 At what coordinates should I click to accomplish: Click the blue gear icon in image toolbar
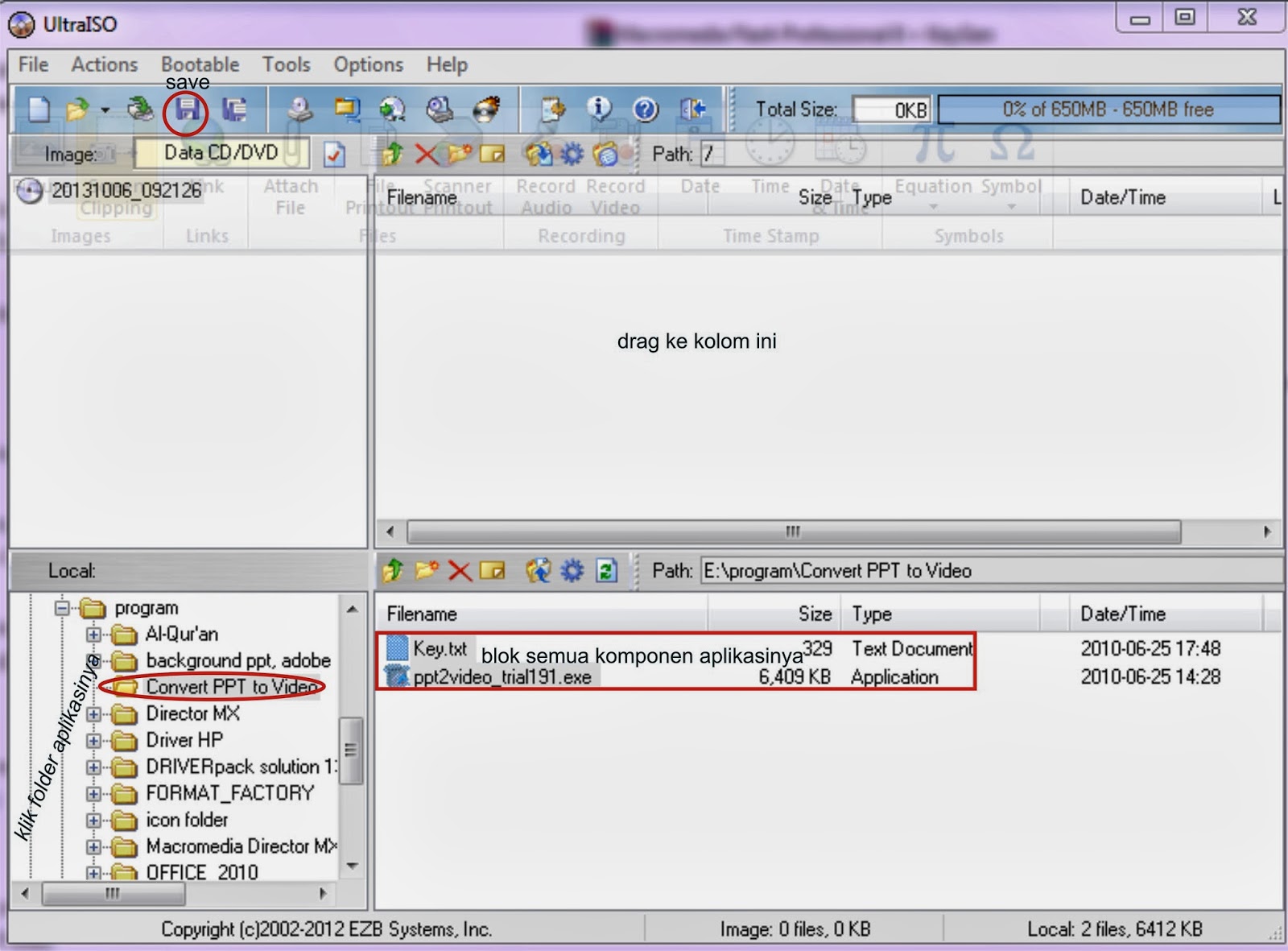572,153
